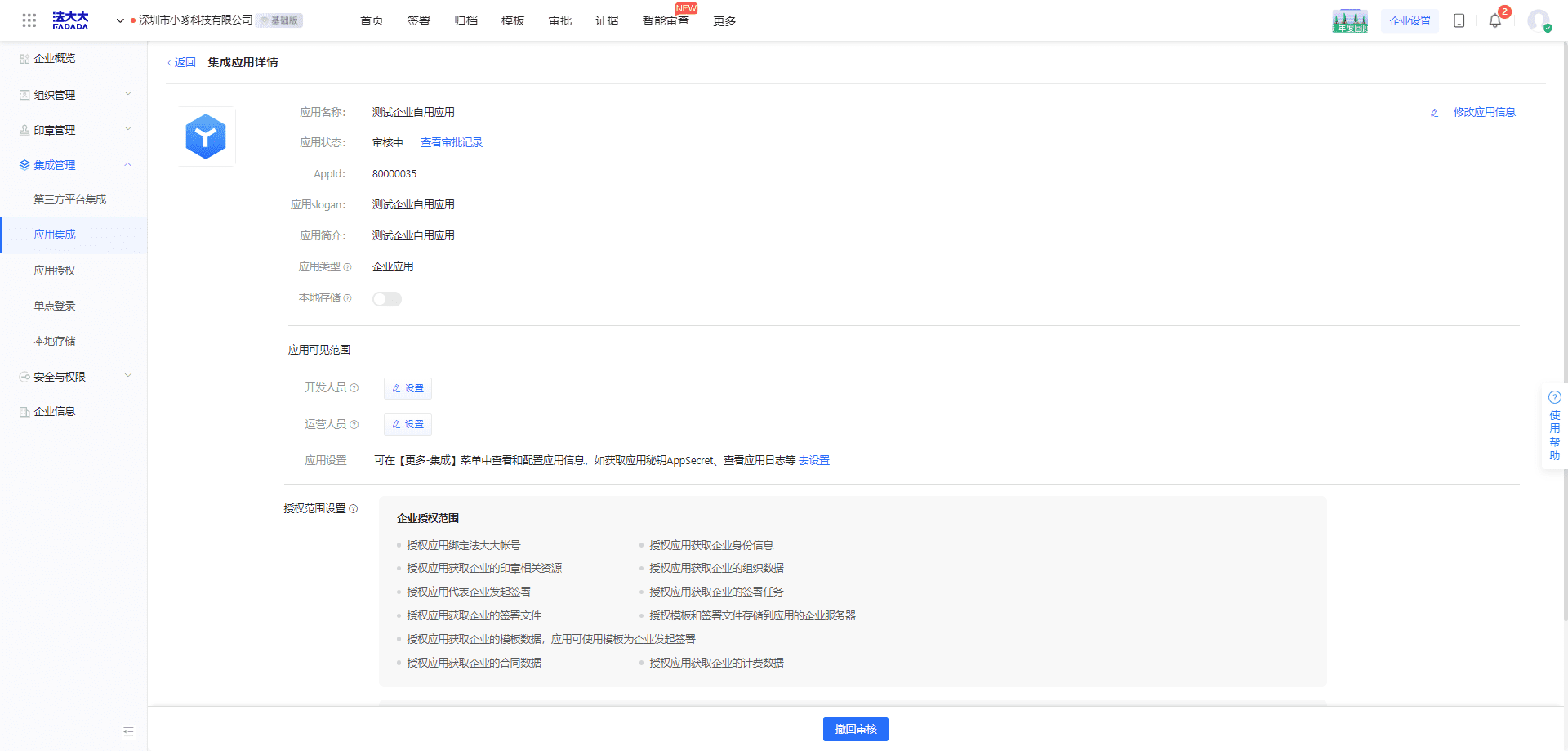Open notifications bell icon

coord(1495,20)
